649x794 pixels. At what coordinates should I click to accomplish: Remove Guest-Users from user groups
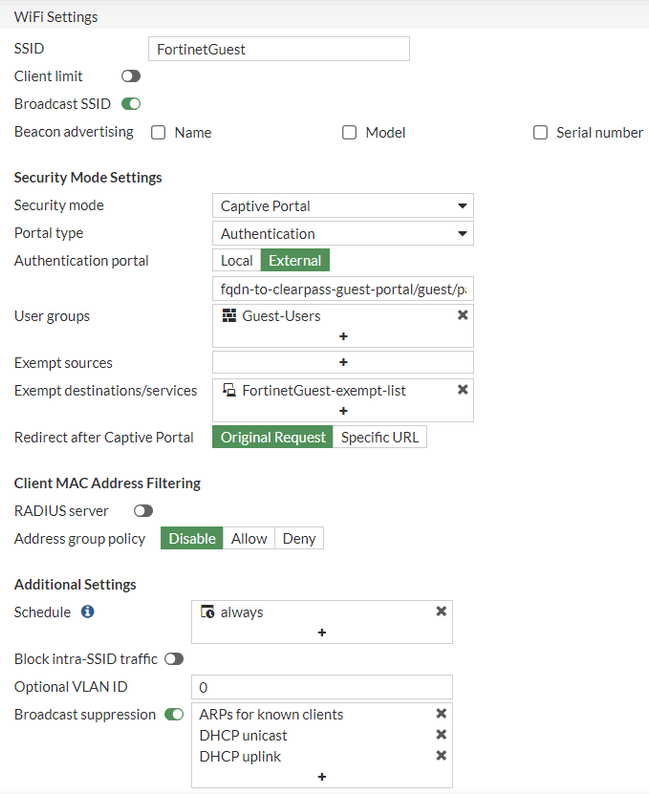pos(462,315)
